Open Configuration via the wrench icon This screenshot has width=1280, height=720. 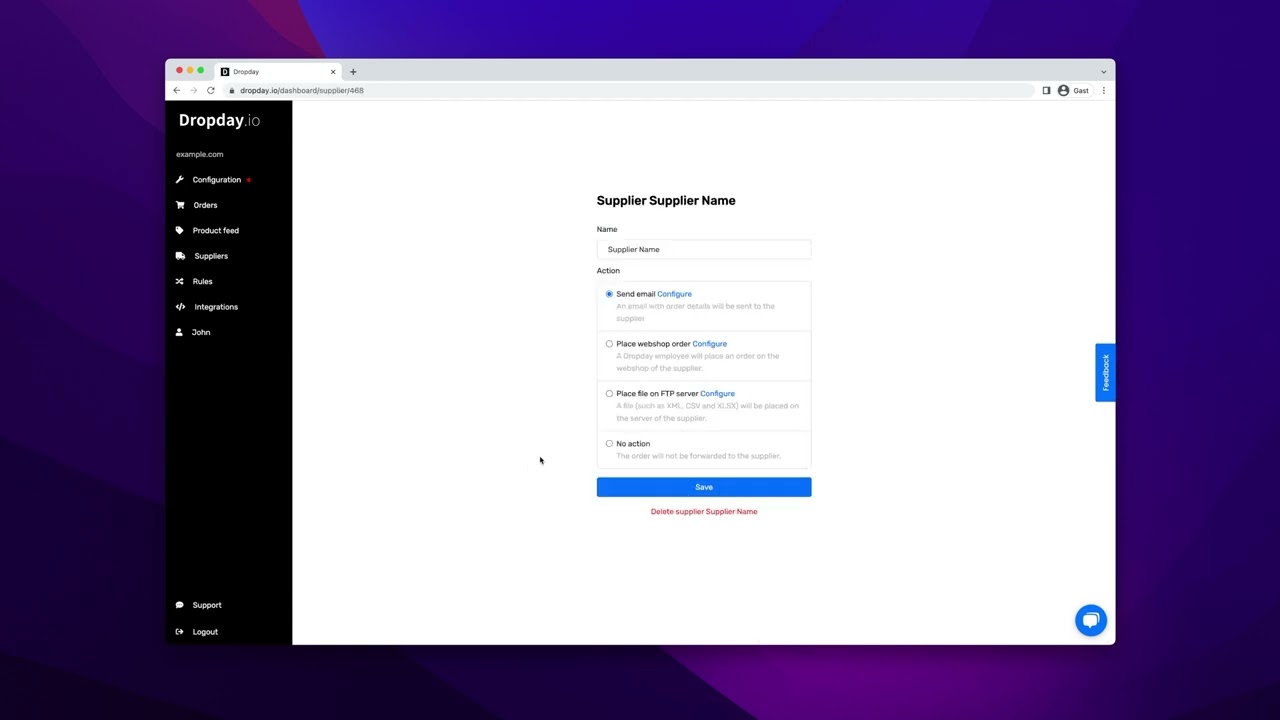(181, 179)
